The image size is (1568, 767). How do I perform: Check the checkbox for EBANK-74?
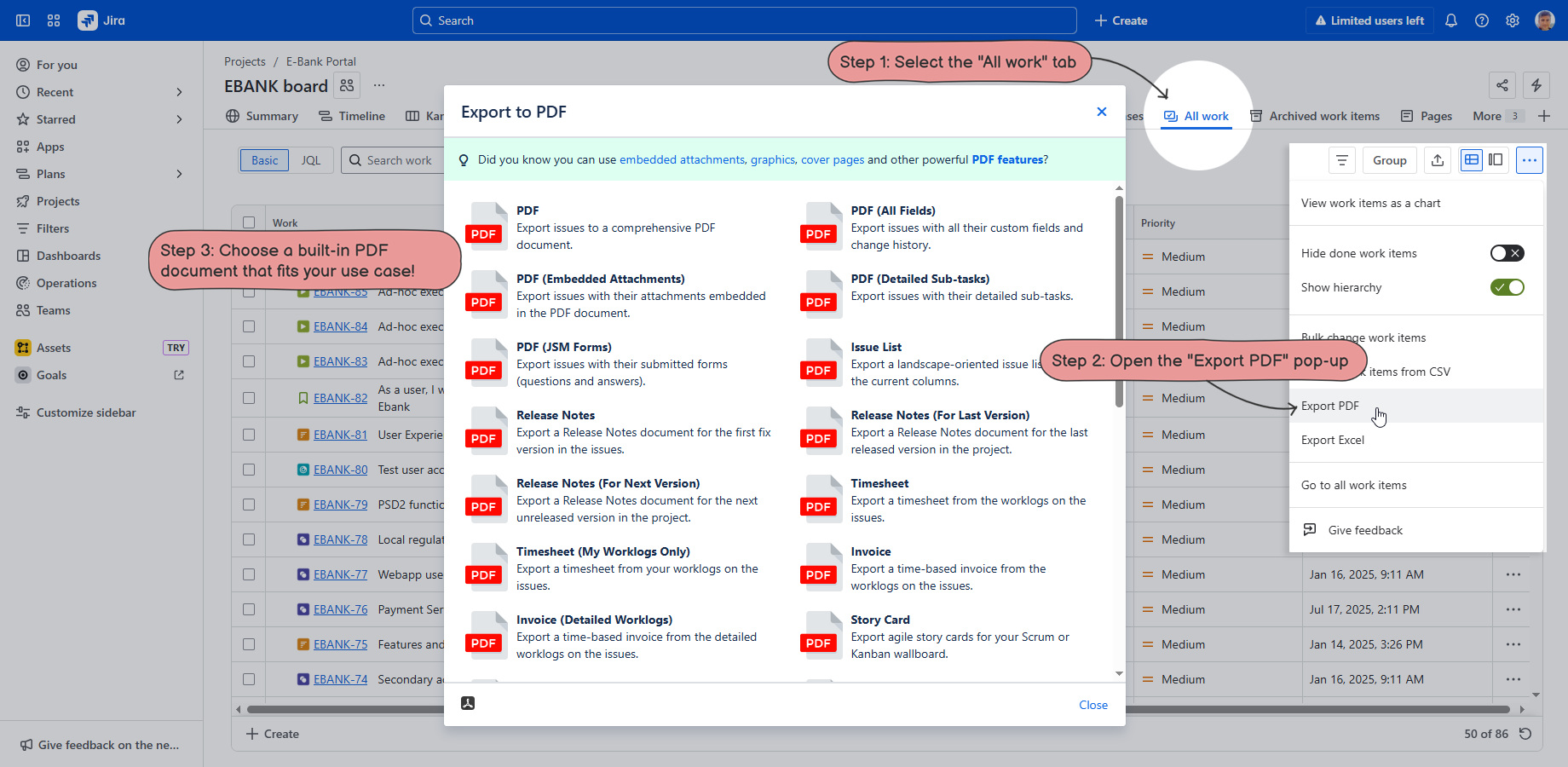point(249,679)
